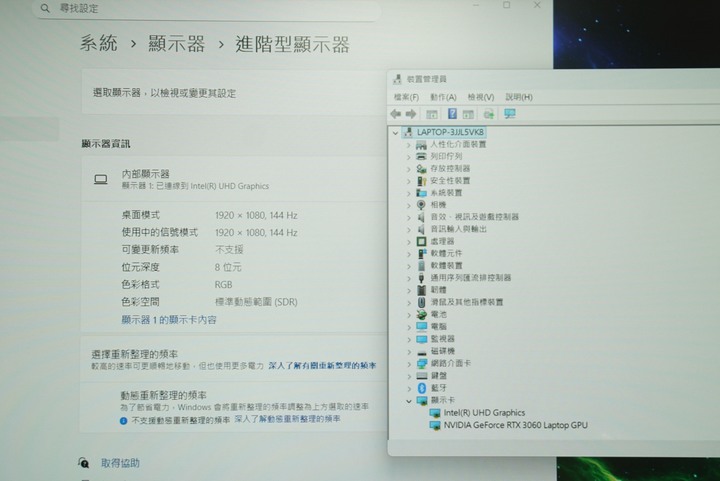Click the 取得協助 link
This screenshot has height=481, width=720.
(120, 463)
